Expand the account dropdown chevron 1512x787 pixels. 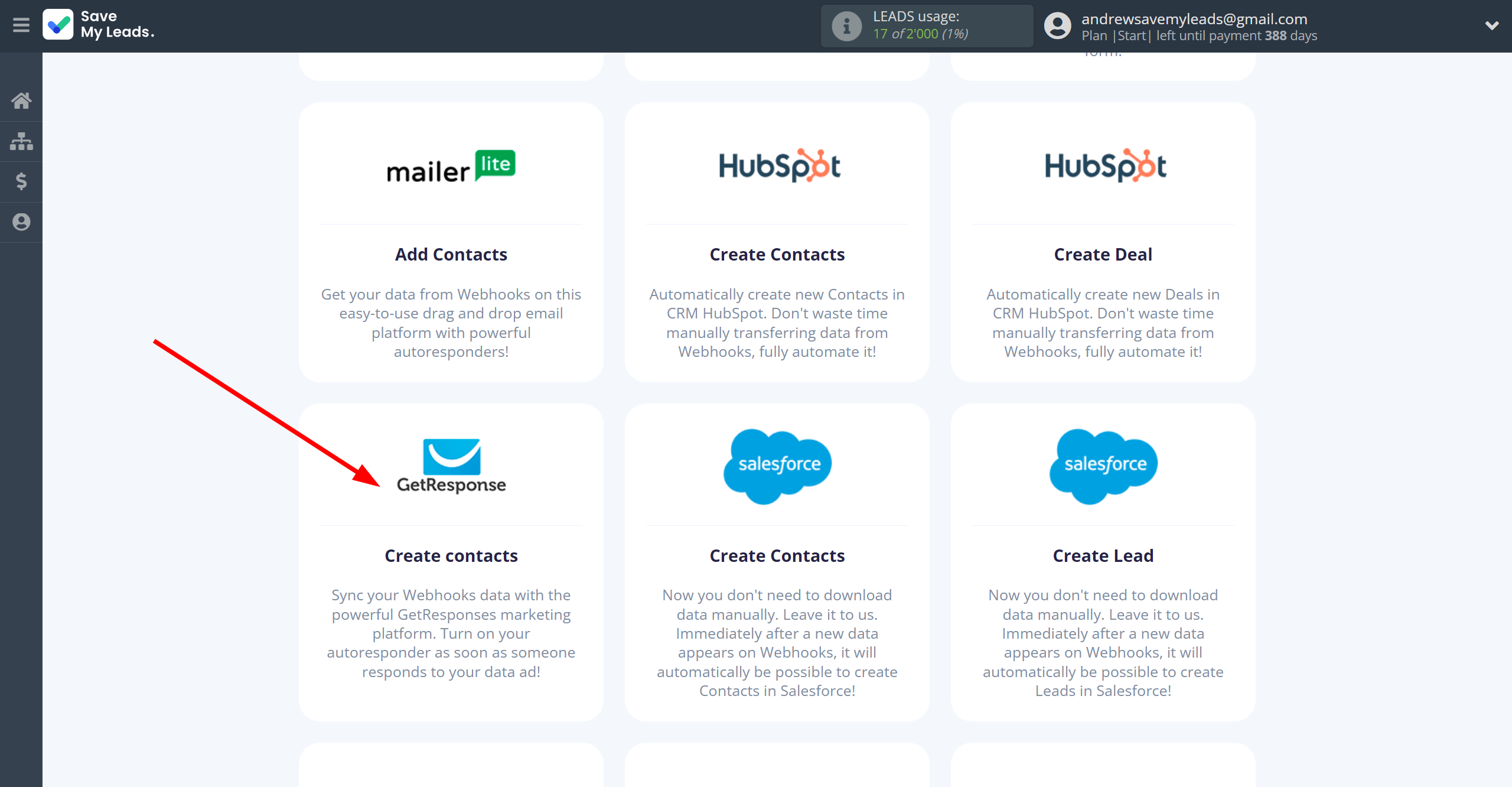pos(1492,25)
